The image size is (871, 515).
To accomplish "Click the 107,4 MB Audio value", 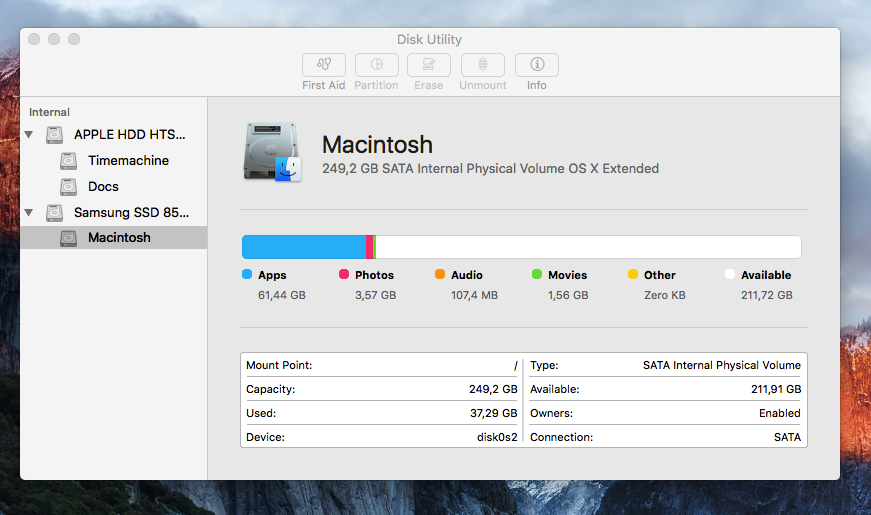I will pos(474,295).
